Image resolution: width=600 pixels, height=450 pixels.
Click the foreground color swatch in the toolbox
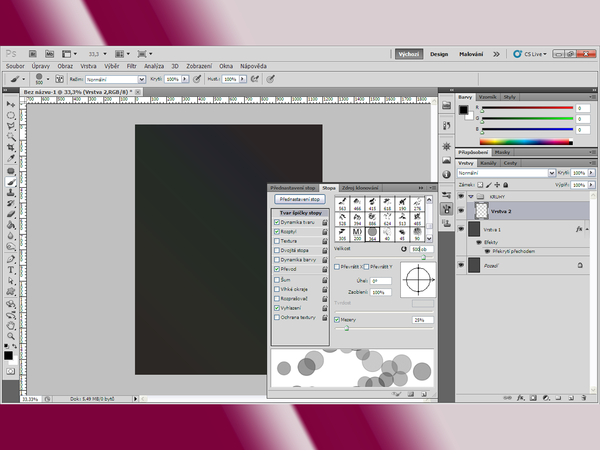[x=8, y=352]
